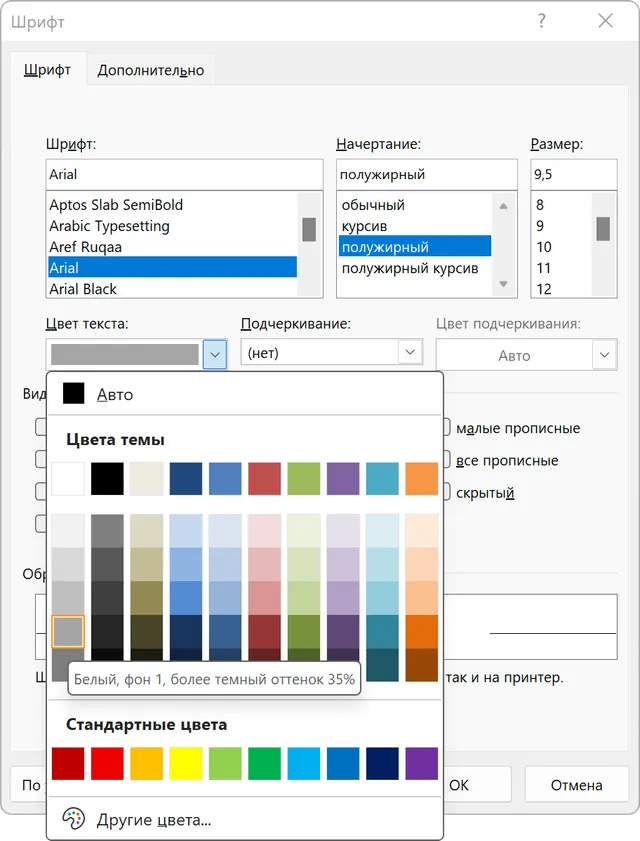Pick black theme color in top row

(107, 478)
